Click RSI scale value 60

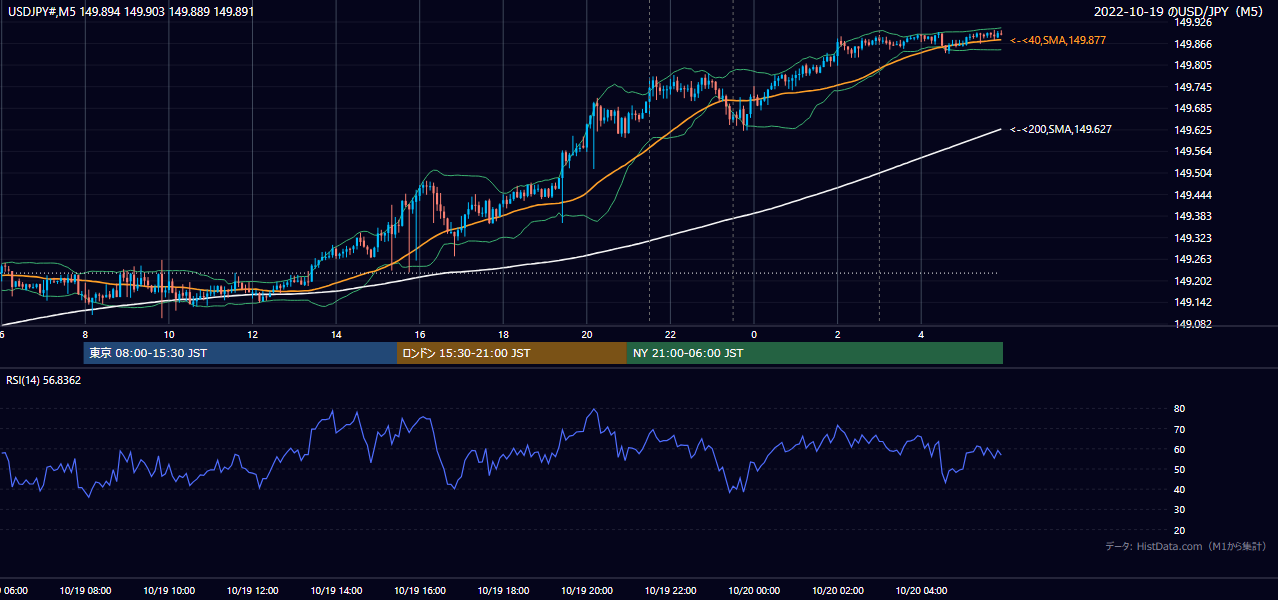pos(1179,449)
